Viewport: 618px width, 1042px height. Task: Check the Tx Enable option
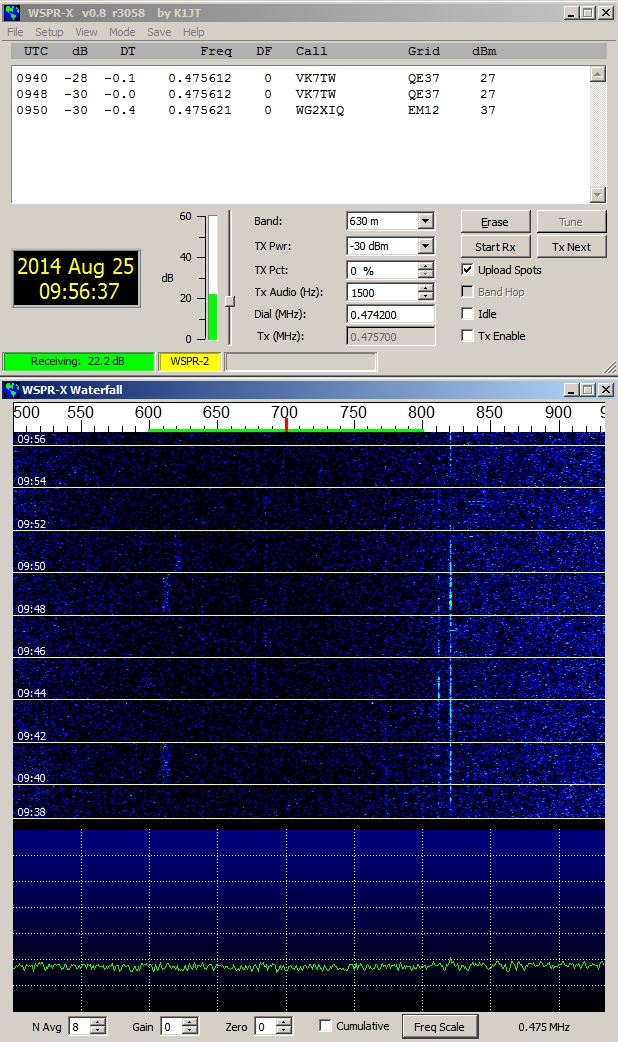coord(468,336)
